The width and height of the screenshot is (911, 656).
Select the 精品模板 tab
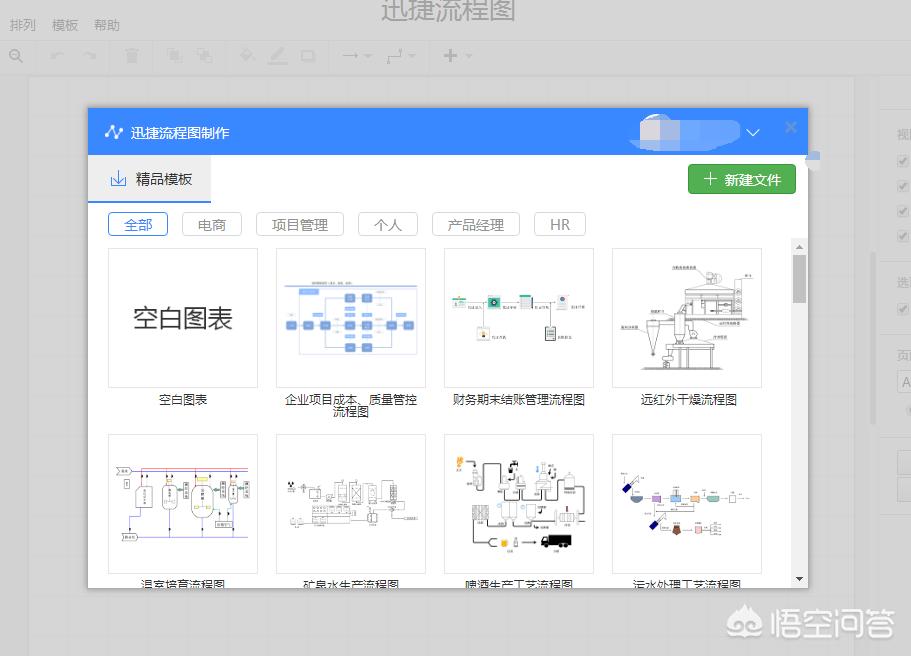pos(149,179)
